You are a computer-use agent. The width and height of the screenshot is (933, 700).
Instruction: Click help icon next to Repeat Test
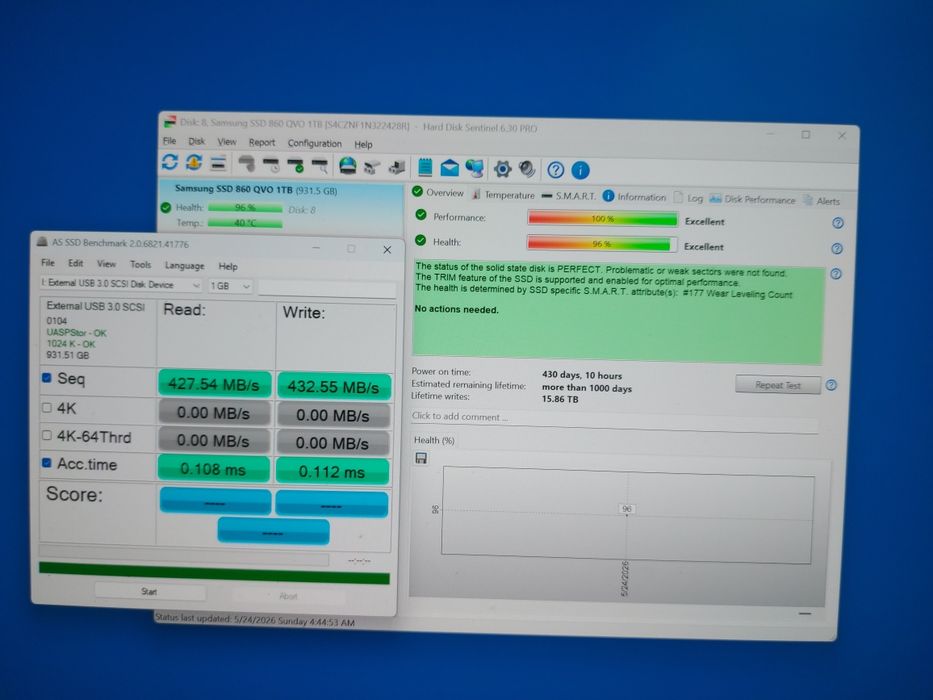click(x=831, y=385)
